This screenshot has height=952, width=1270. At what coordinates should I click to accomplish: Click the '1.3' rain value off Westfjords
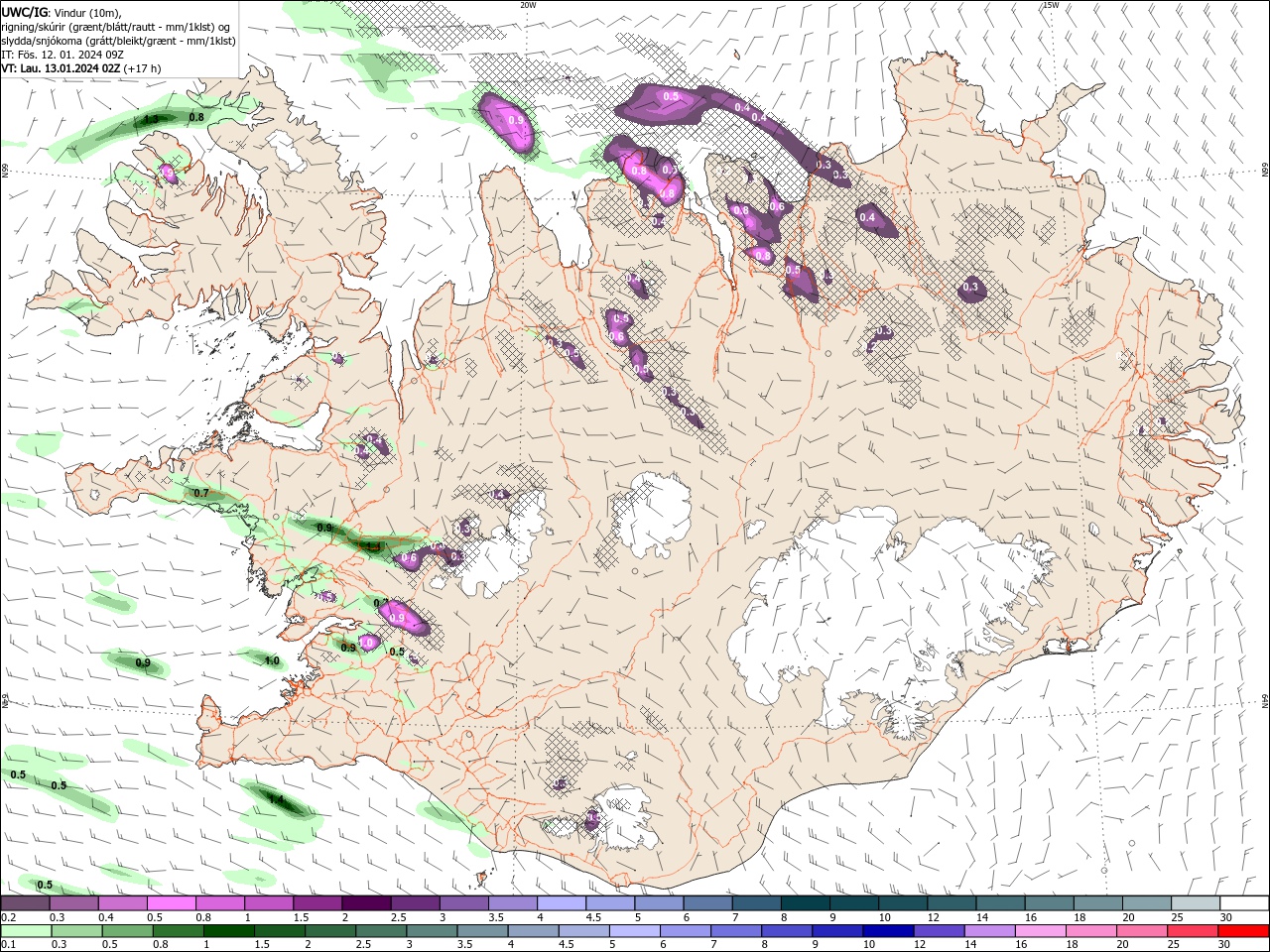coord(151,119)
